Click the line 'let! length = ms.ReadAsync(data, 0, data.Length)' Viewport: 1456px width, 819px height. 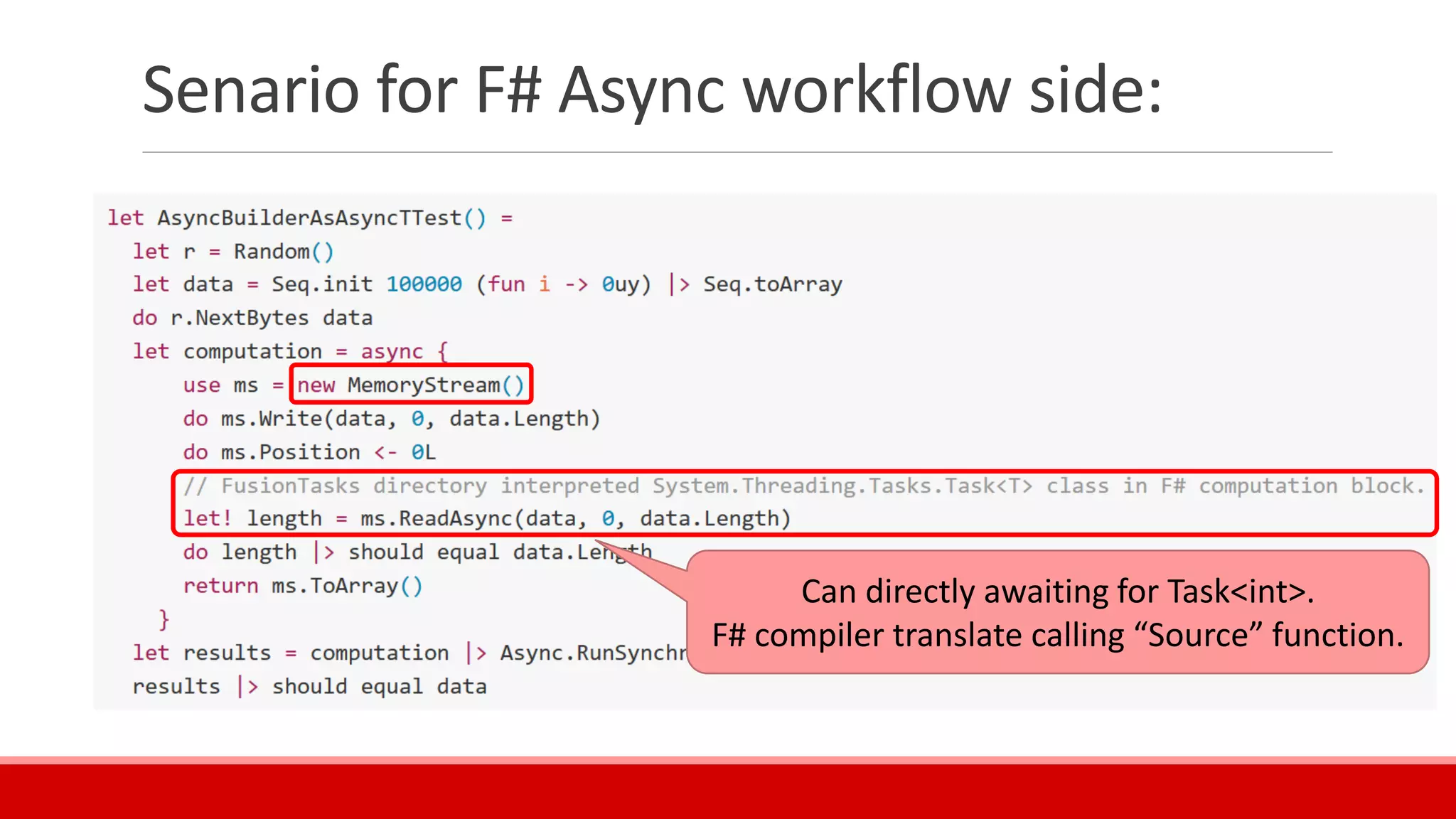487,518
